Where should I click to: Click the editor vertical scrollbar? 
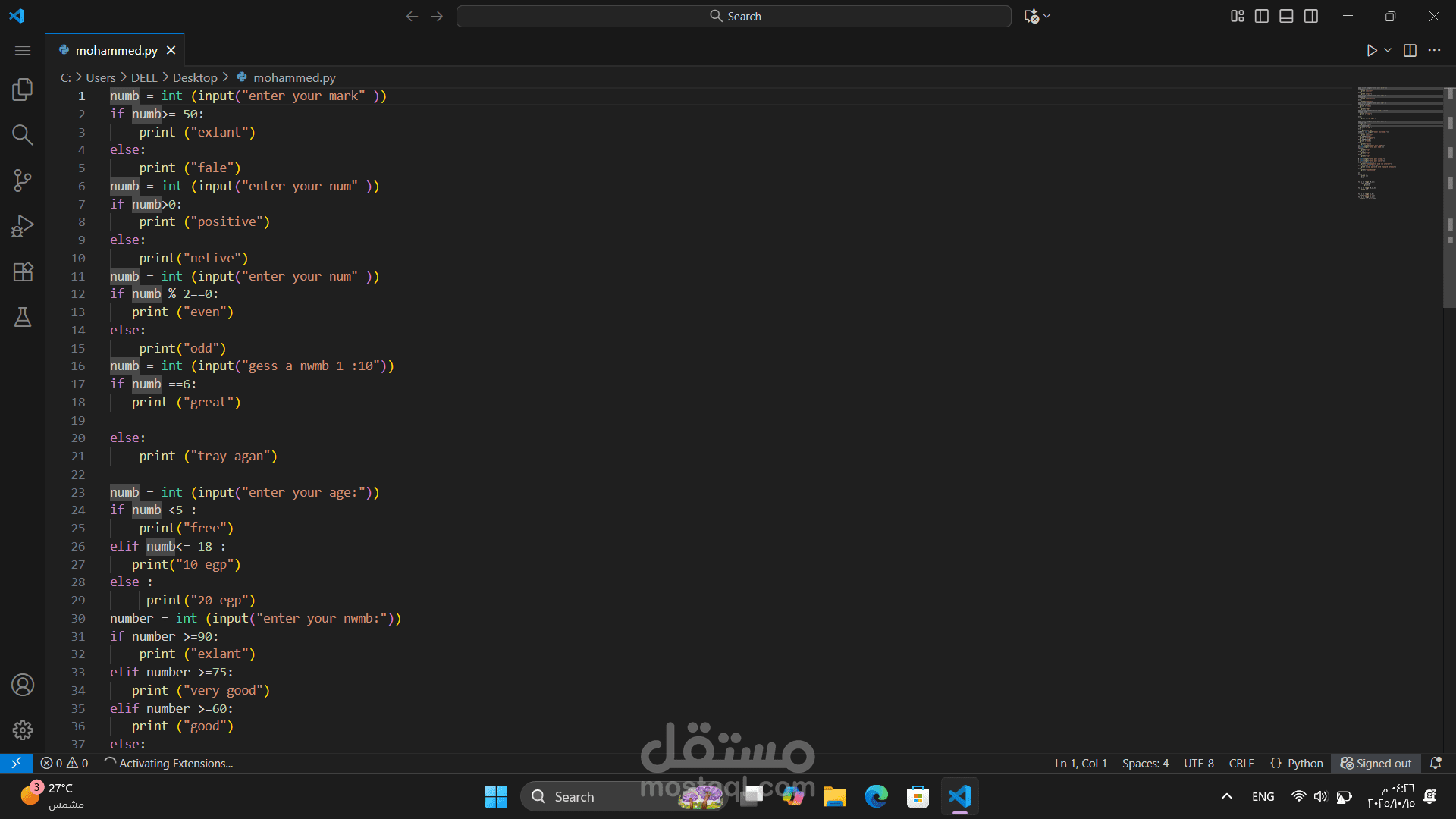pyautogui.click(x=1450, y=197)
